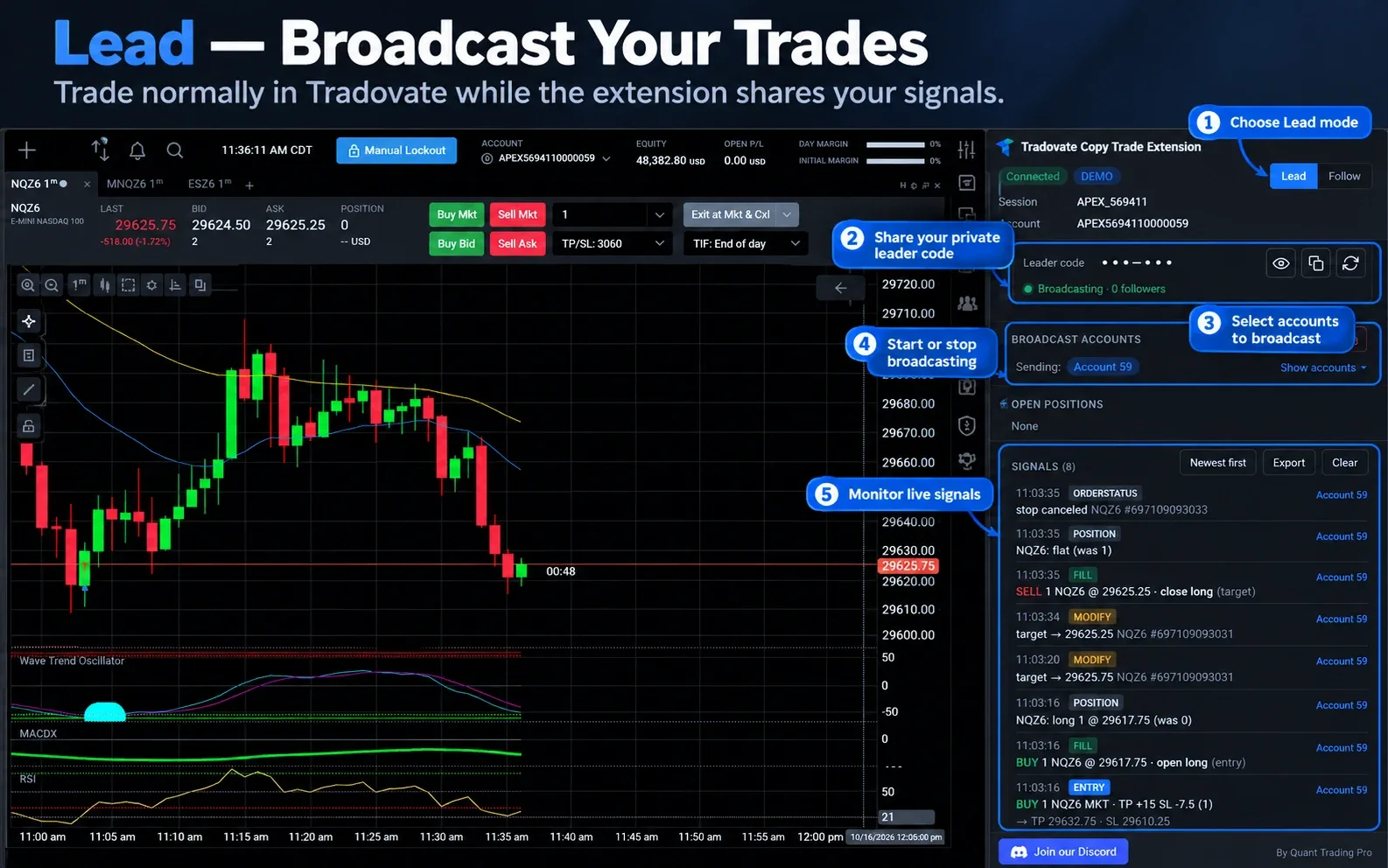Select the trend line drawing tool
This screenshot has width=1388, height=868.
click(29, 390)
